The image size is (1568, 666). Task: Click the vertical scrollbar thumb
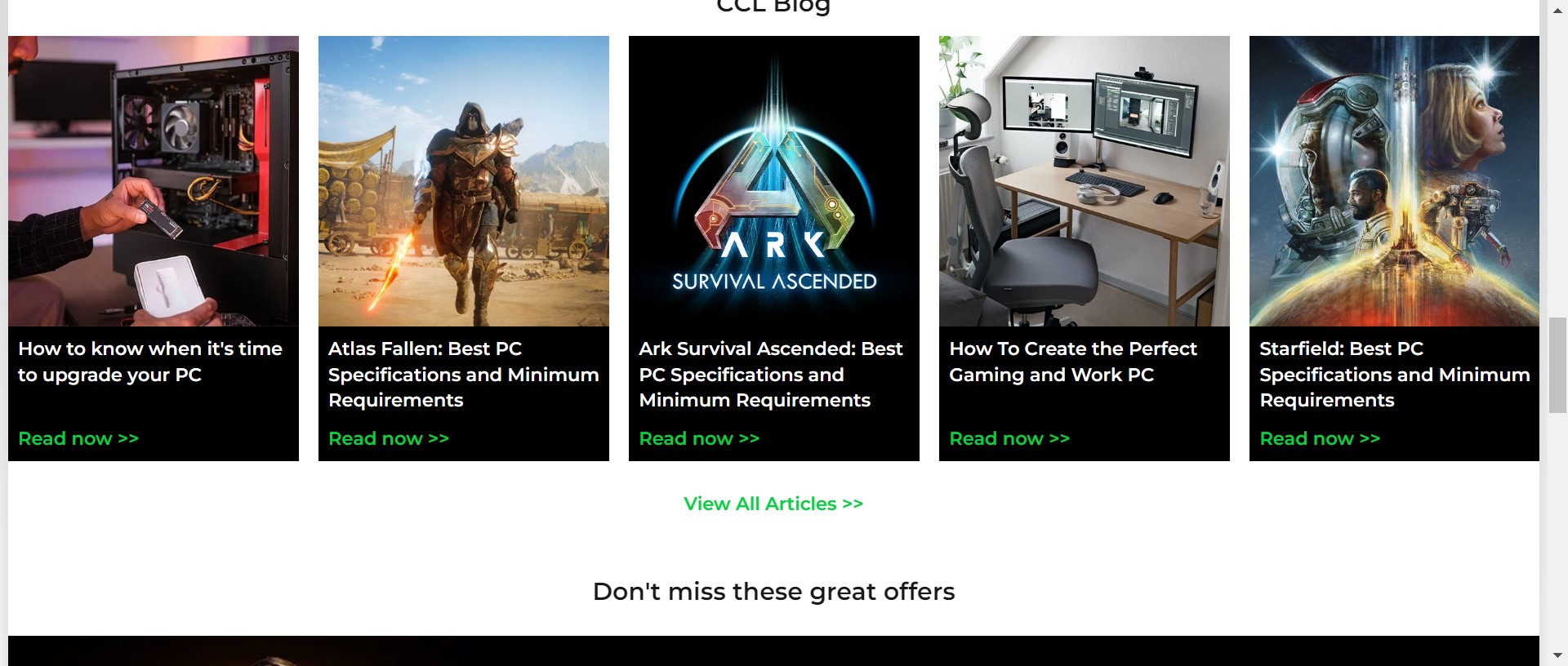pos(1557,365)
